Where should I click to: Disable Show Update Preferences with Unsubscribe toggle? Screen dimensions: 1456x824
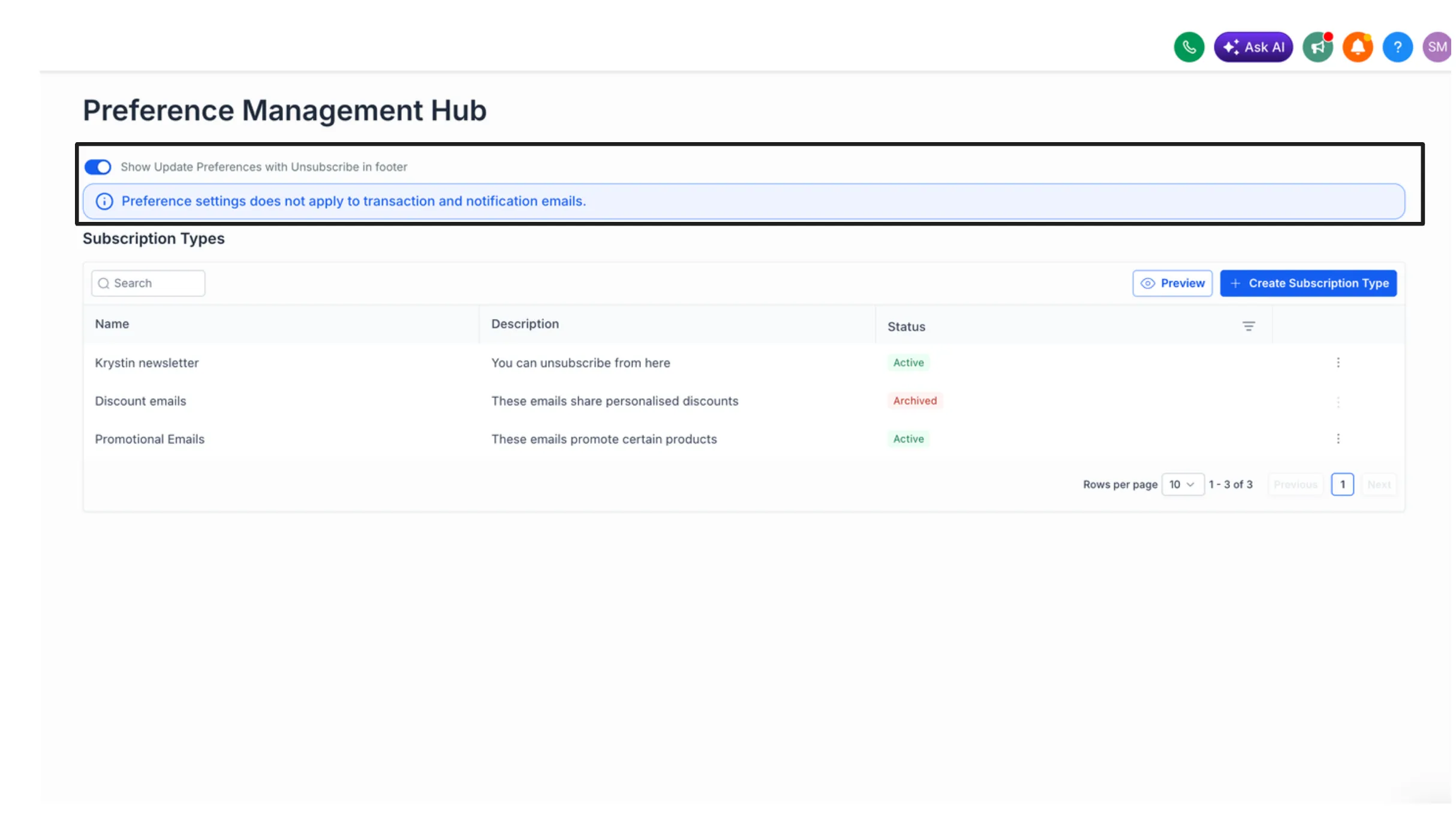(98, 167)
